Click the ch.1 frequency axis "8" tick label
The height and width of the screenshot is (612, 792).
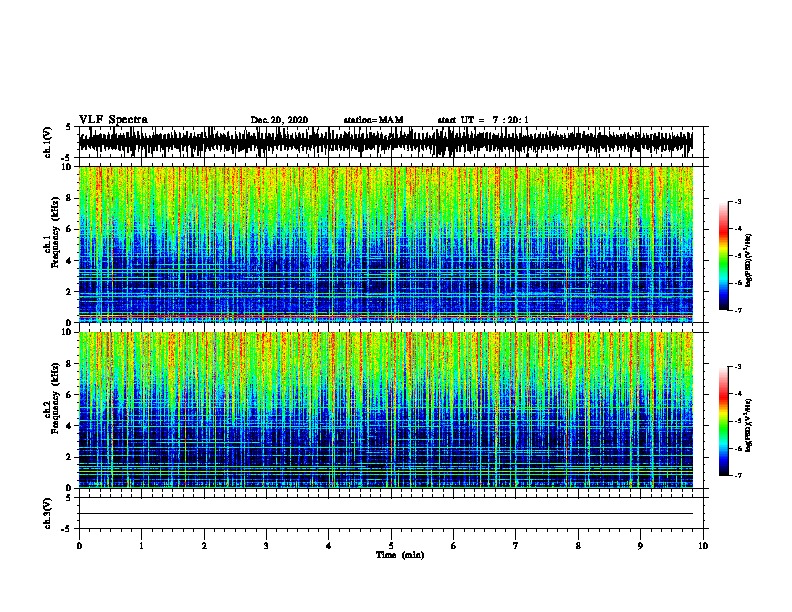pos(70,198)
